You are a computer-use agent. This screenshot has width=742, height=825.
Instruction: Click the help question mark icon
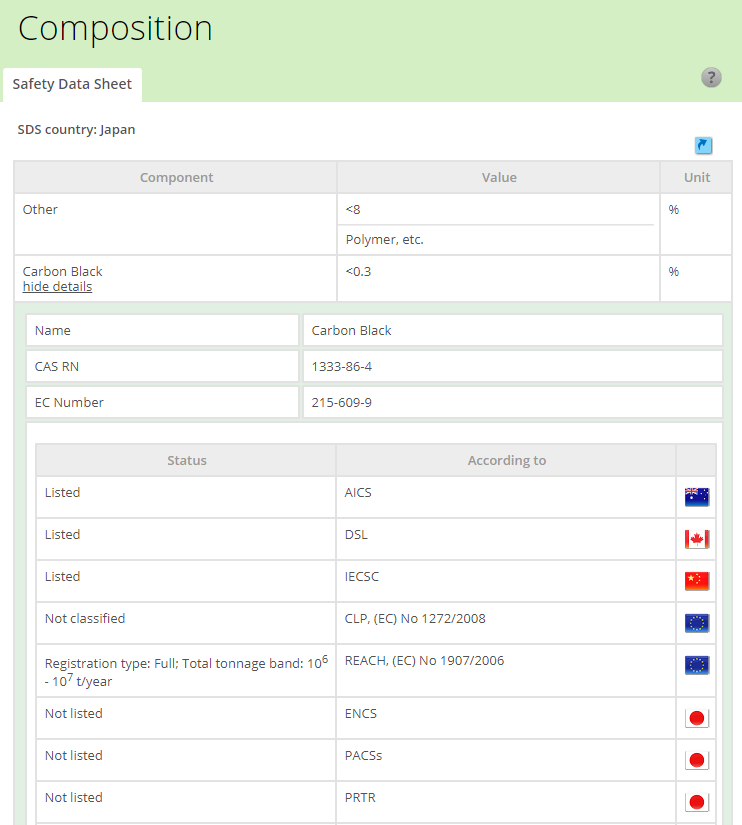pyautogui.click(x=711, y=78)
